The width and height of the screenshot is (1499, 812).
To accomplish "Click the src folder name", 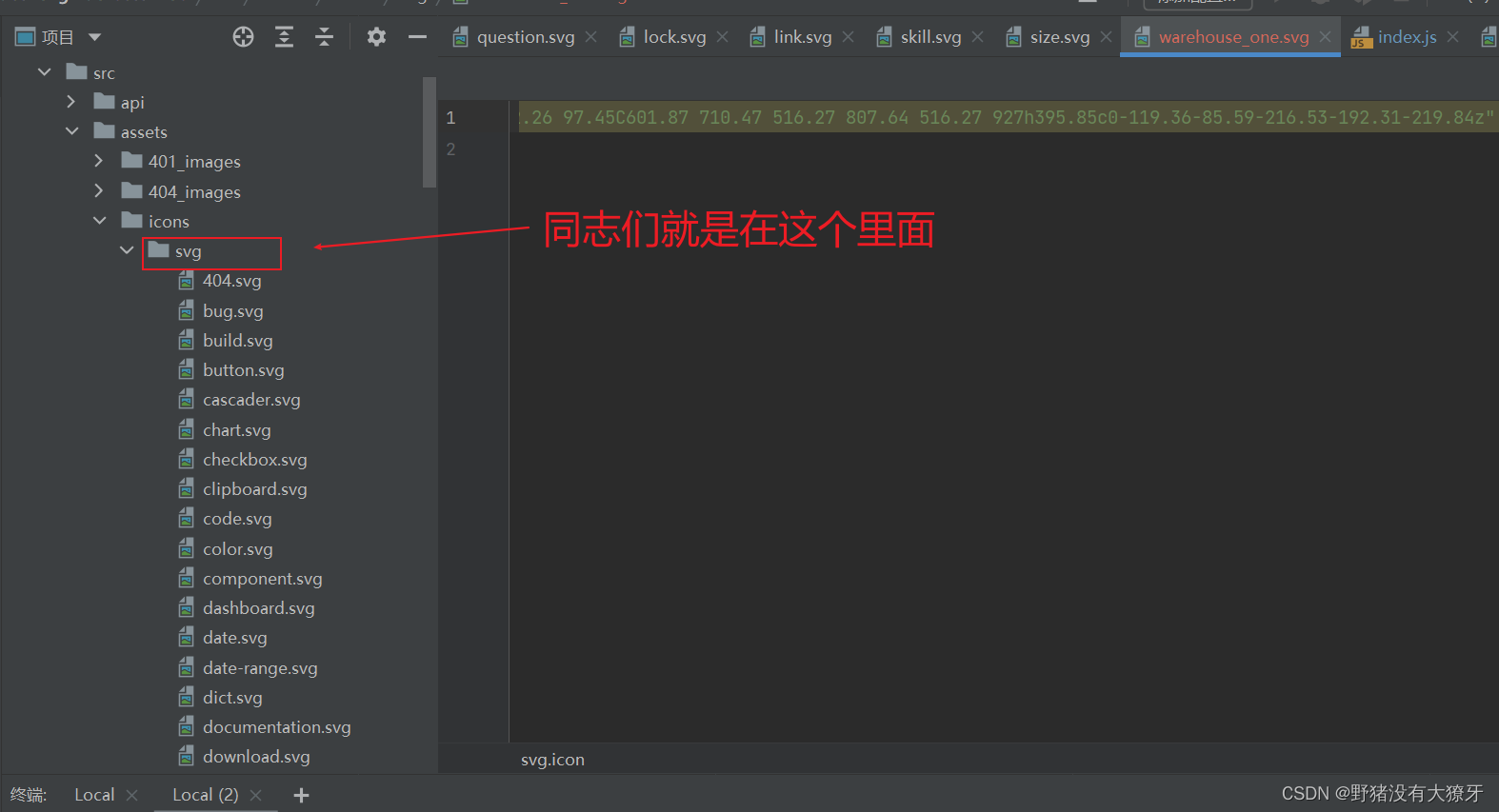I will [x=104, y=73].
